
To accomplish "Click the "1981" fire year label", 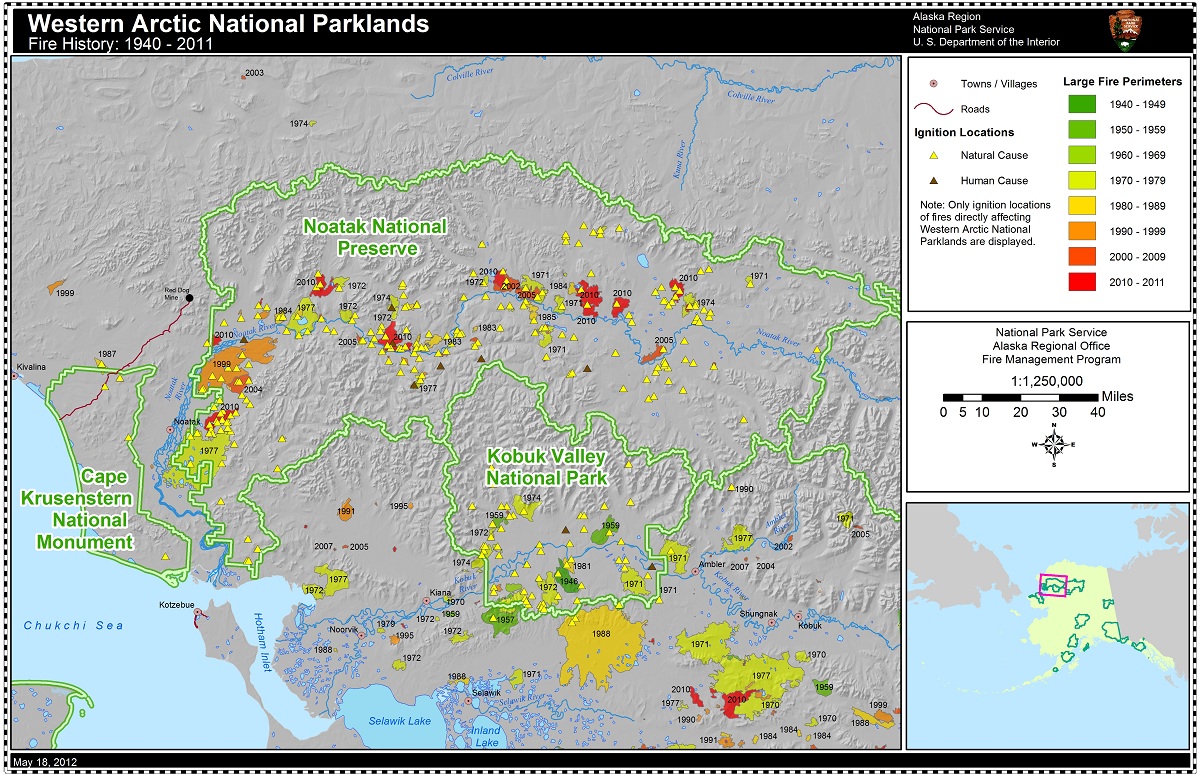I will pos(582,567).
